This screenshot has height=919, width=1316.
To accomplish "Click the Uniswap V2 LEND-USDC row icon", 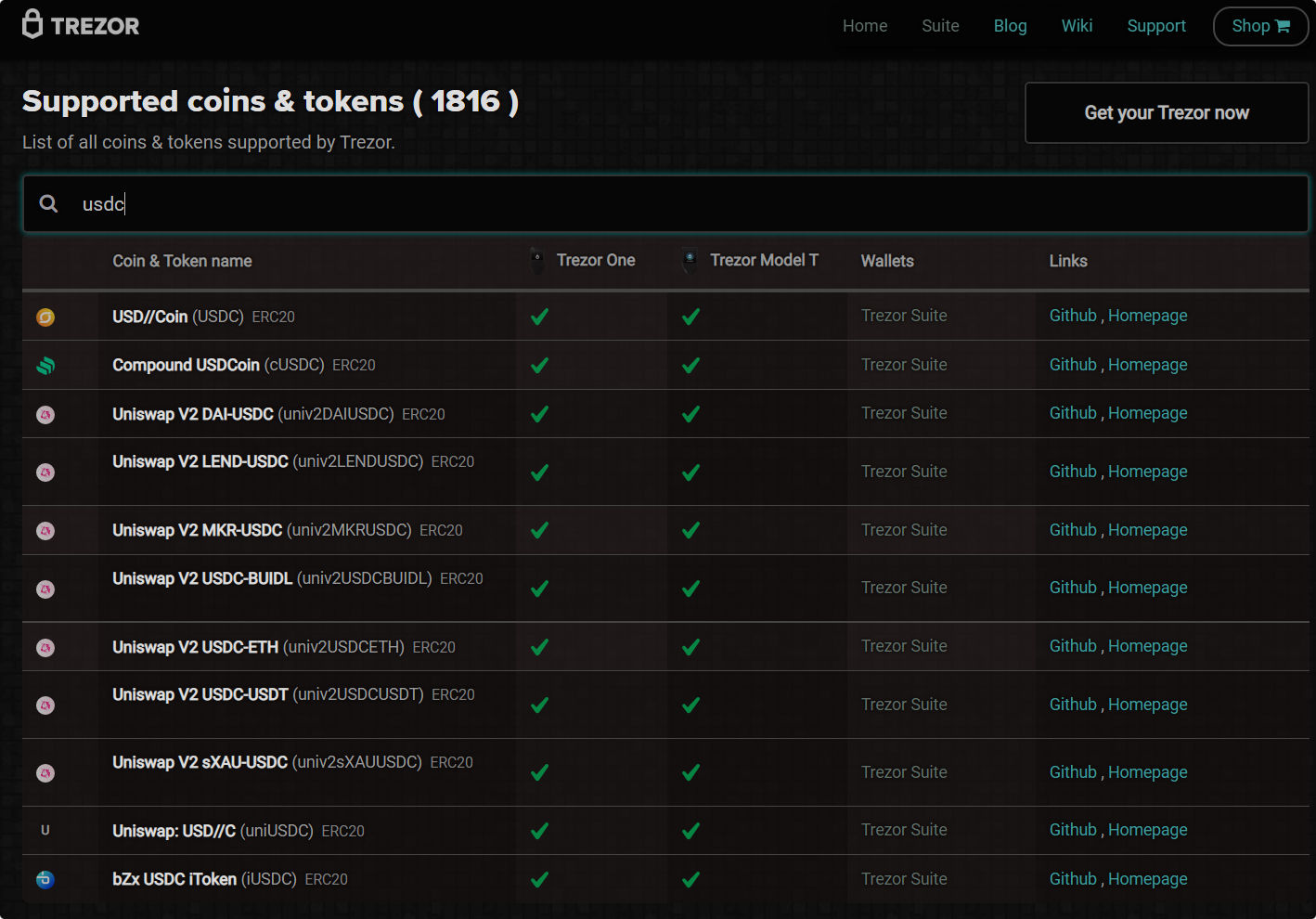I will pos(45,472).
